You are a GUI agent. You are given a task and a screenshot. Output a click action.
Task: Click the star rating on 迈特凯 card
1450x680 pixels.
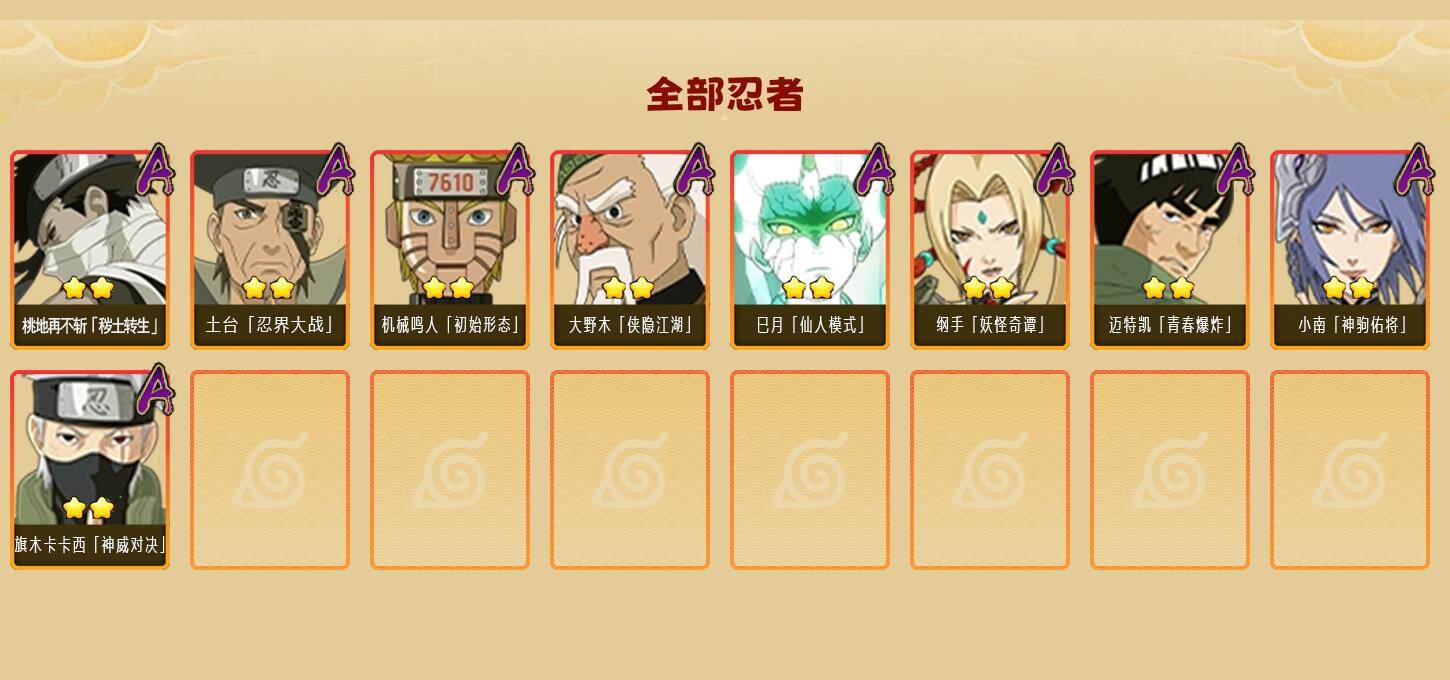[x=1168, y=289]
